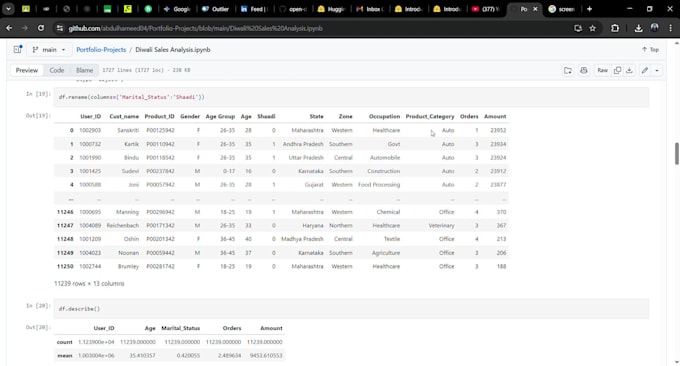Click the Andhra Pradesh state cell
Image resolution: width=680 pixels, height=366 pixels.
(303, 144)
